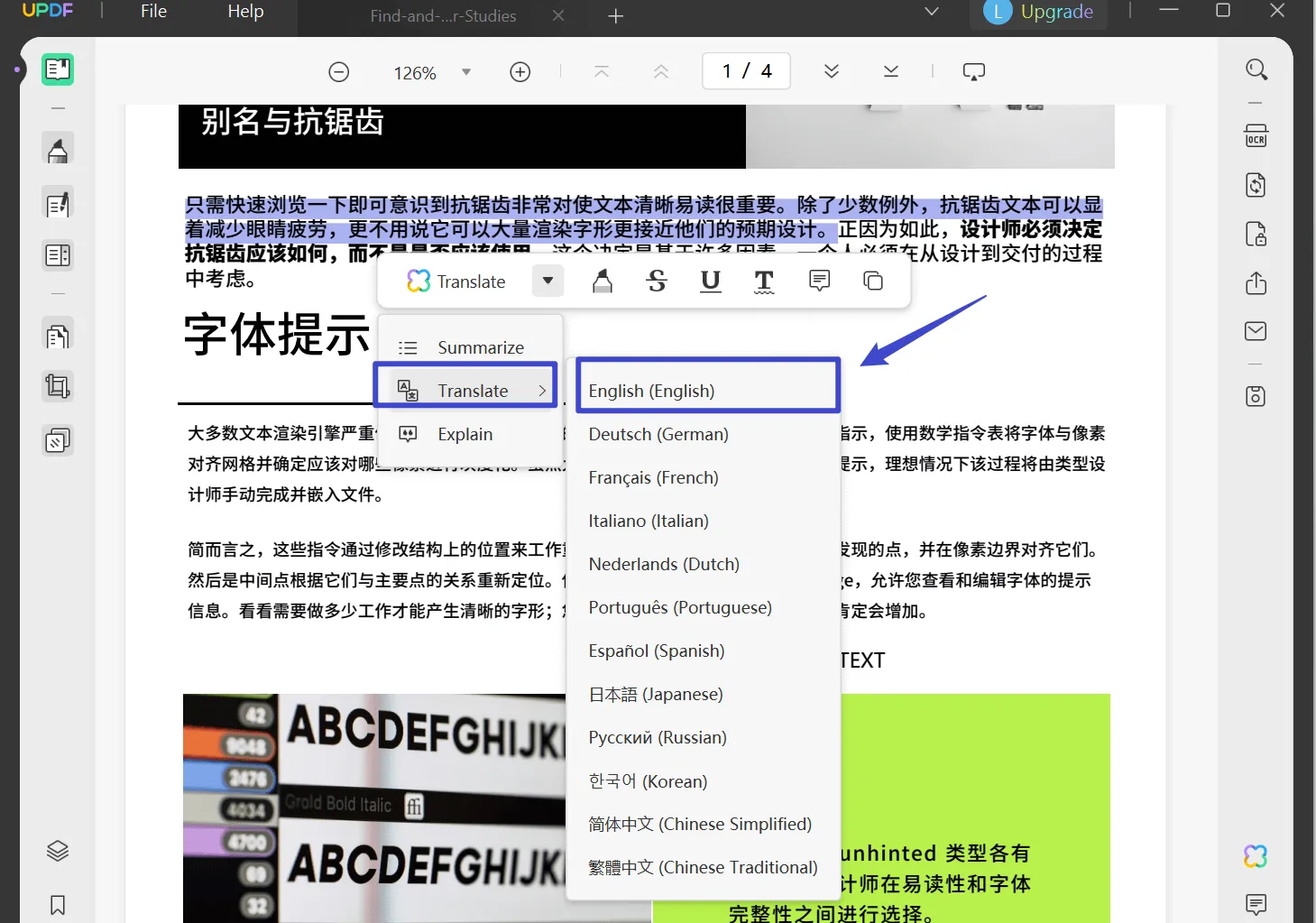Select Chinese Simplified language
The image size is (1316, 923).
[704, 824]
